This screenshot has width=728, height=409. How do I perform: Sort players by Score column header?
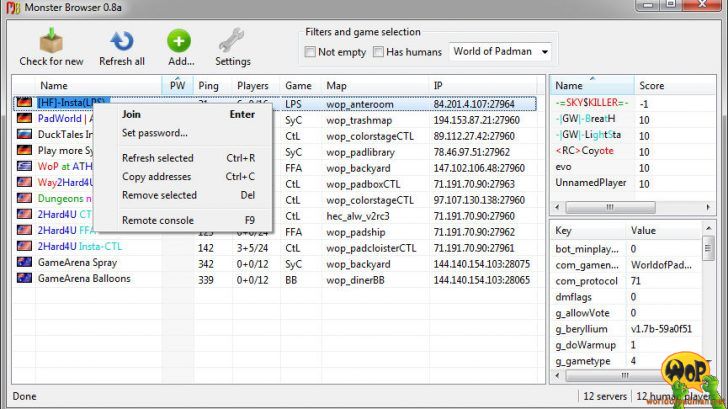(x=675, y=85)
